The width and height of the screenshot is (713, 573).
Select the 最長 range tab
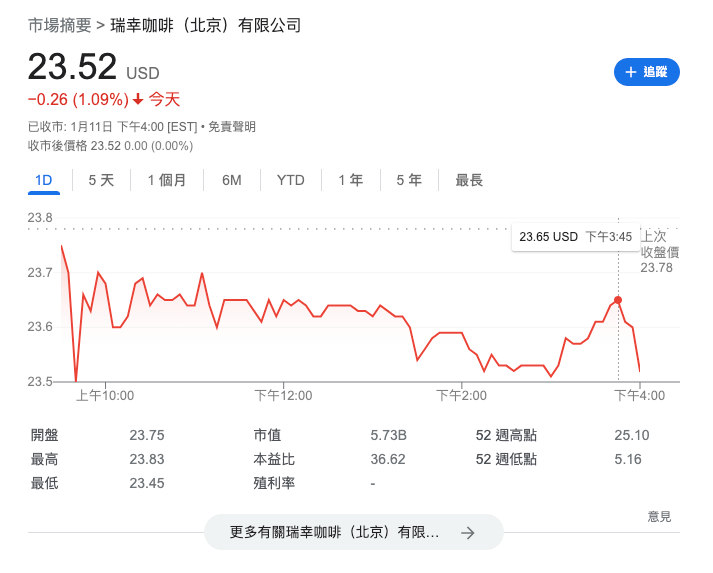(469, 181)
